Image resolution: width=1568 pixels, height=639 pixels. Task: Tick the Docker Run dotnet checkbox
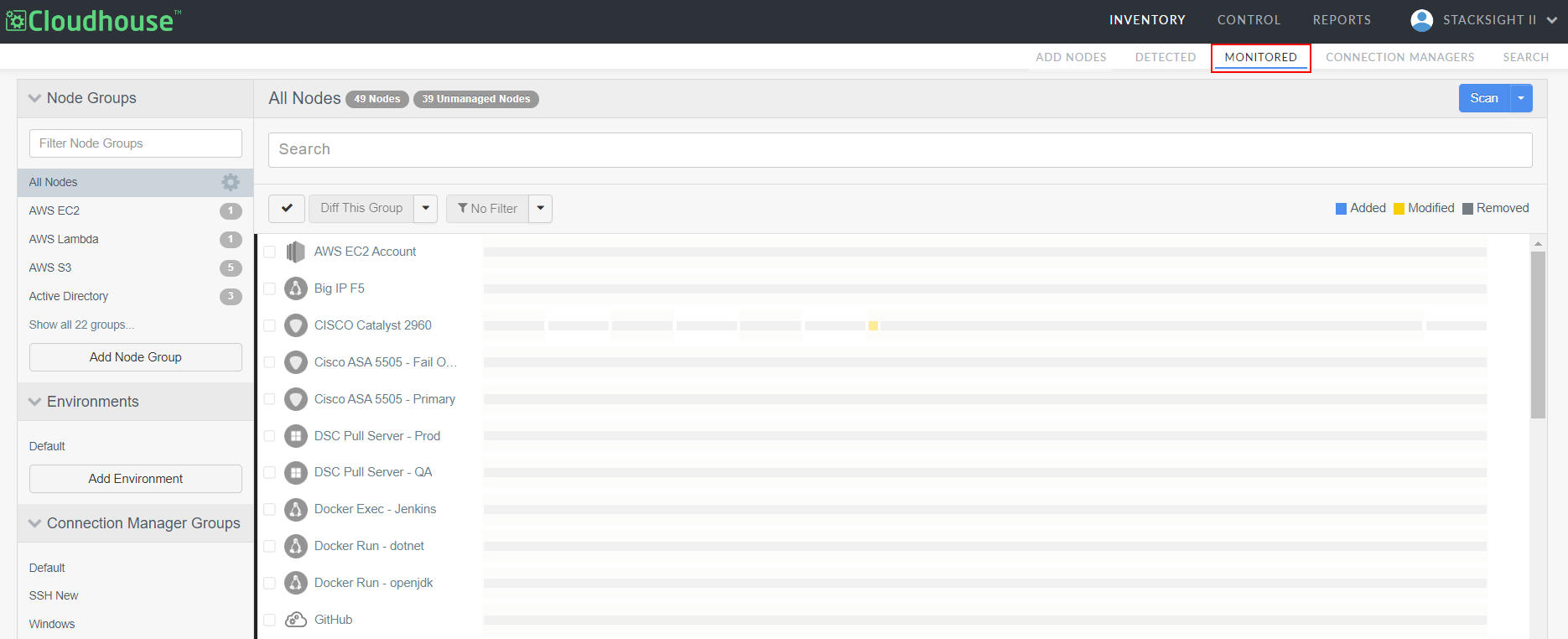click(x=269, y=546)
